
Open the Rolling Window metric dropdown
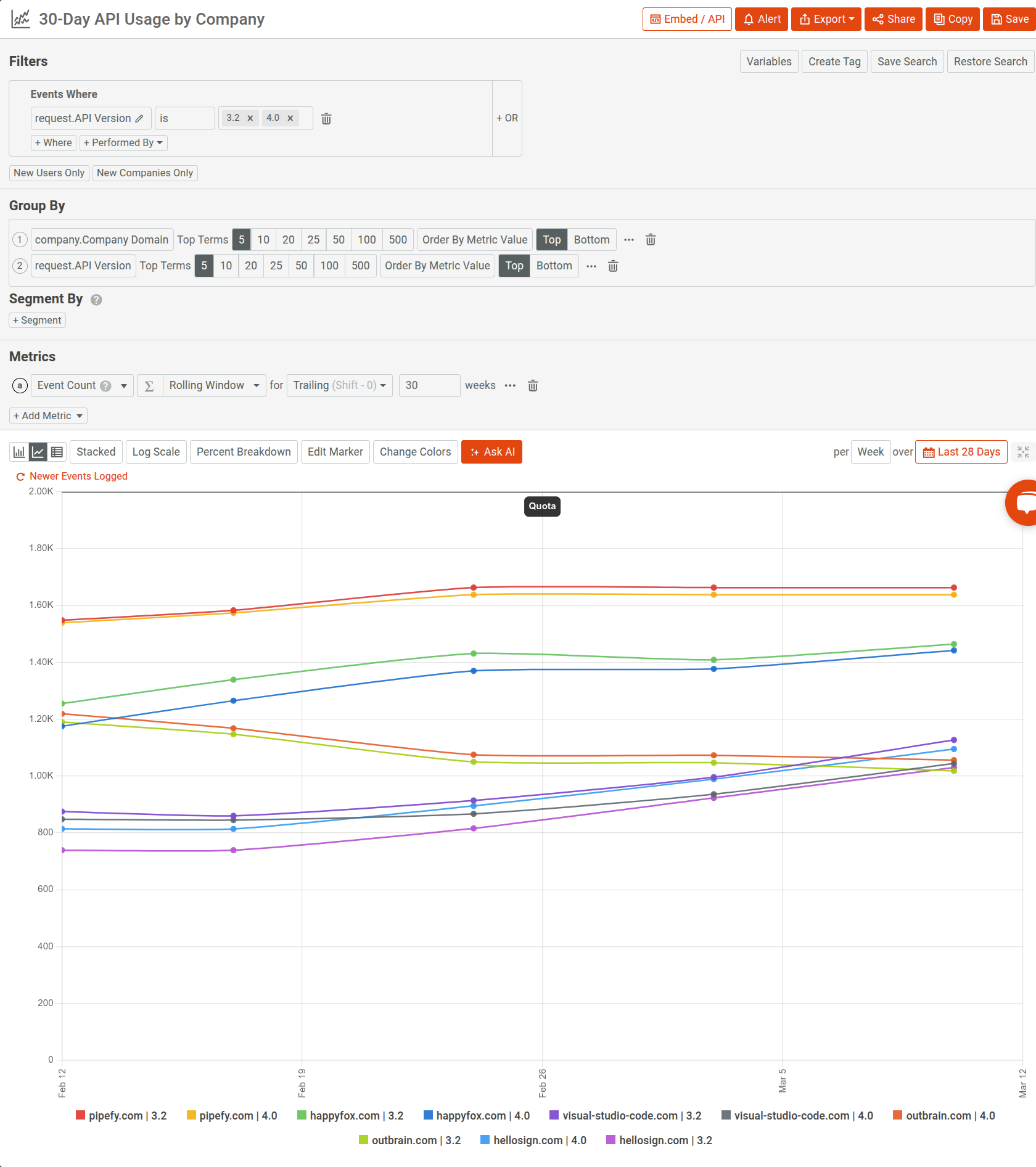pyautogui.click(x=214, y=385)
